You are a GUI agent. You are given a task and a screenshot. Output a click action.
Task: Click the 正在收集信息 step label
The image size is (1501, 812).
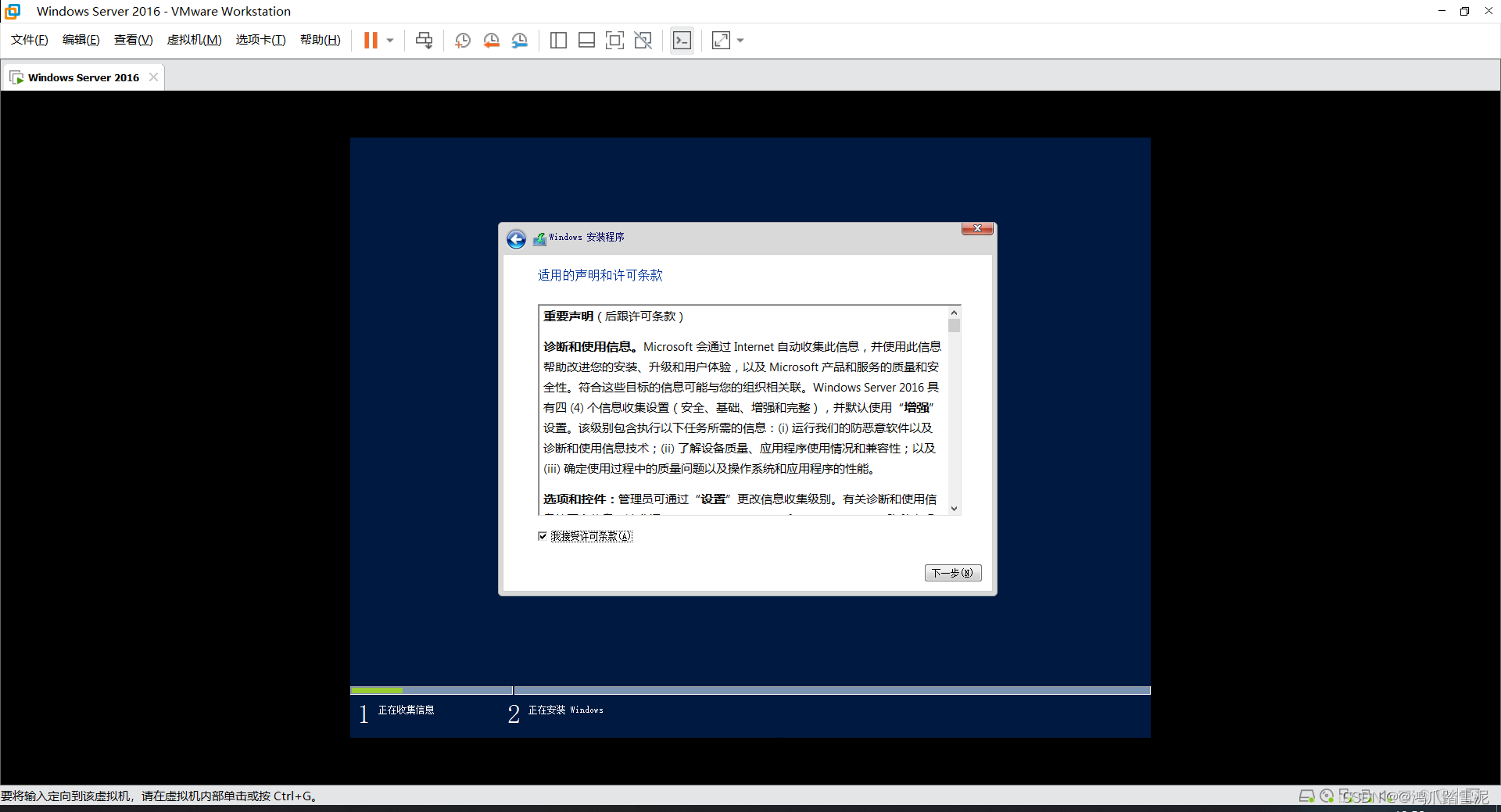[406, 710]
